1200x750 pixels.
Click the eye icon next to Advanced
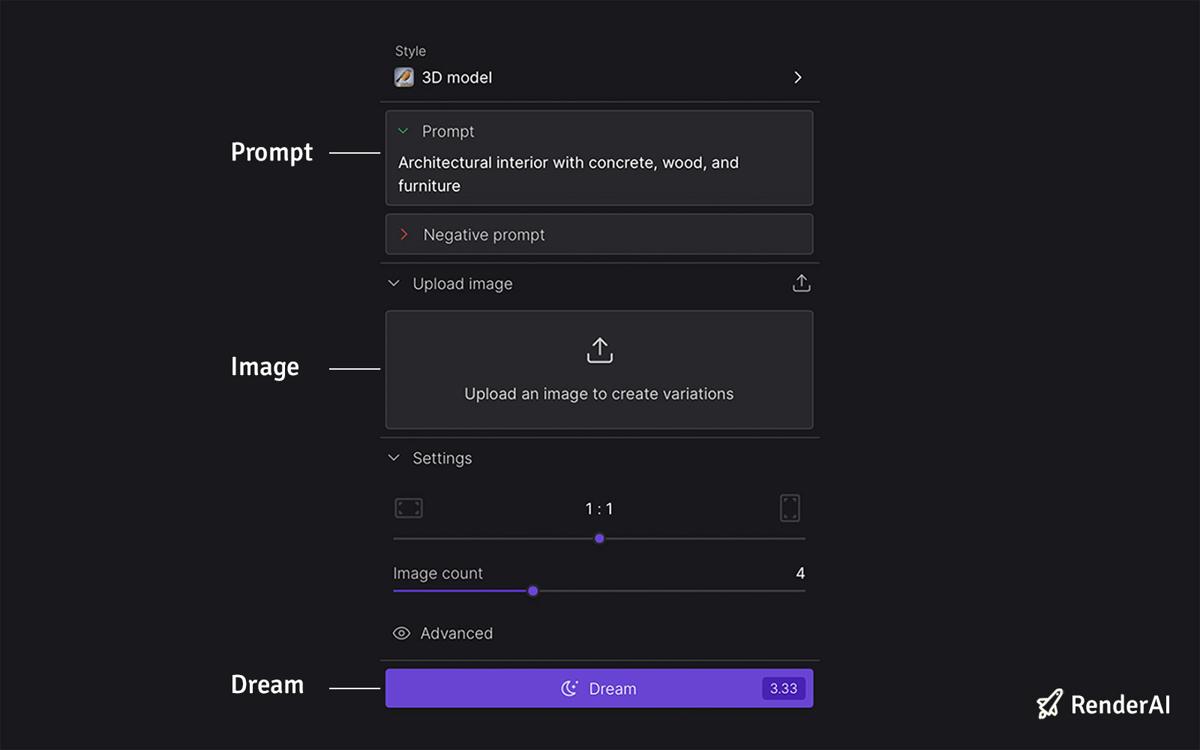(x=401, y=633)
